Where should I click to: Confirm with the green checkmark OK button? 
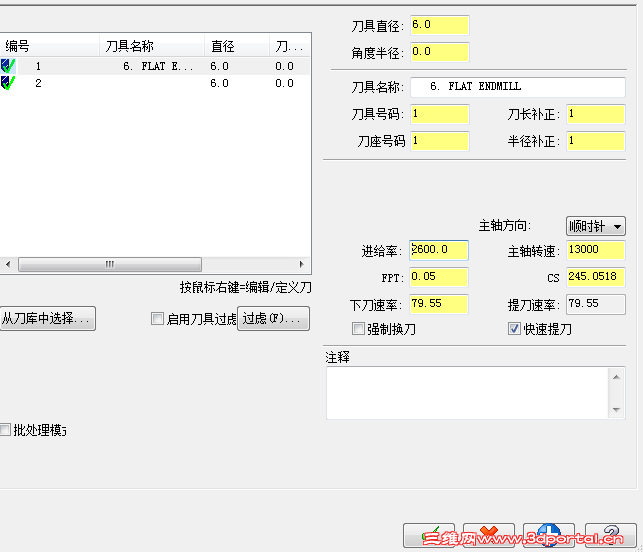[429, 535]
